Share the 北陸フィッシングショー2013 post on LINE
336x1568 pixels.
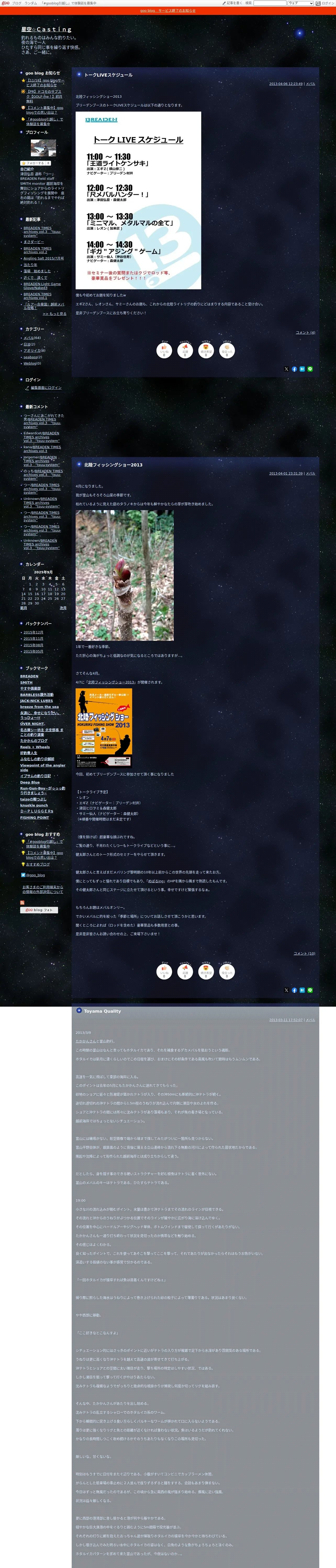tap(310, 990)
